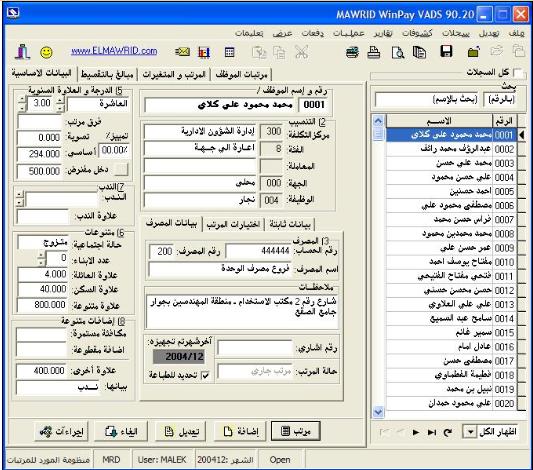The width and height of the screenshot is (533, 470).
Task: Select بيانات المصرف sub-tab
Action: click(x=171, y=223)
